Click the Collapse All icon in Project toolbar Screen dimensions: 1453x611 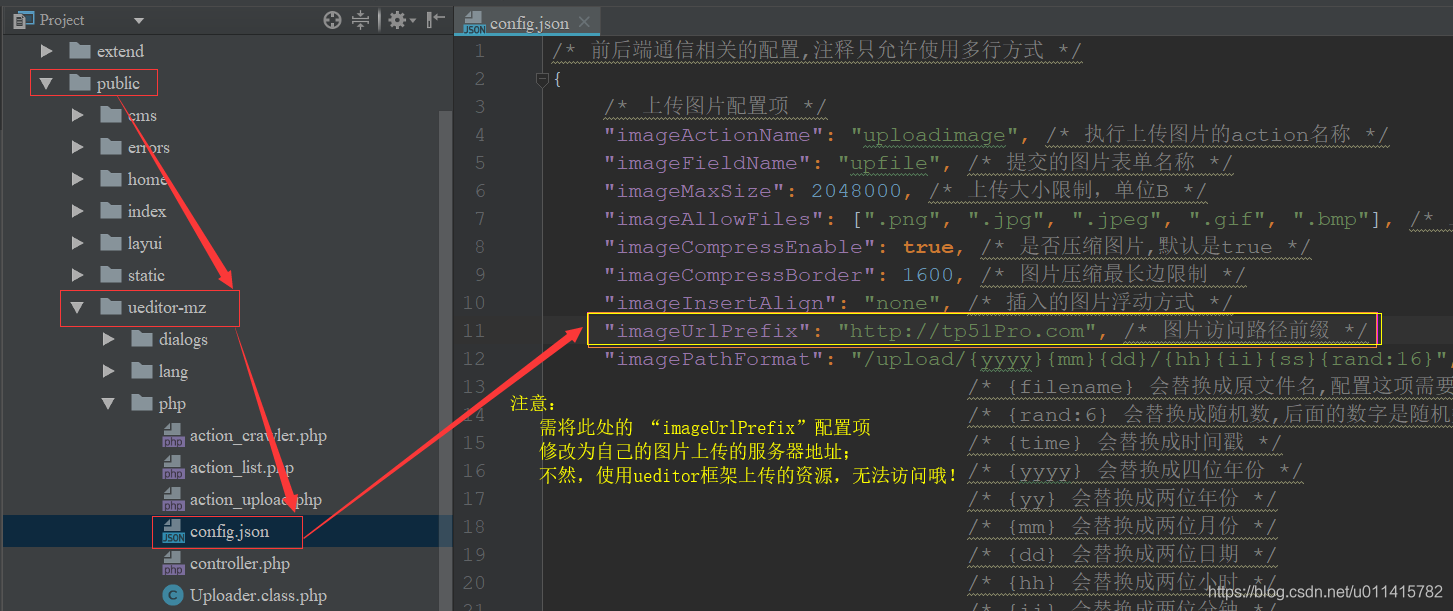pyautogui.click(x=360, y=19)
